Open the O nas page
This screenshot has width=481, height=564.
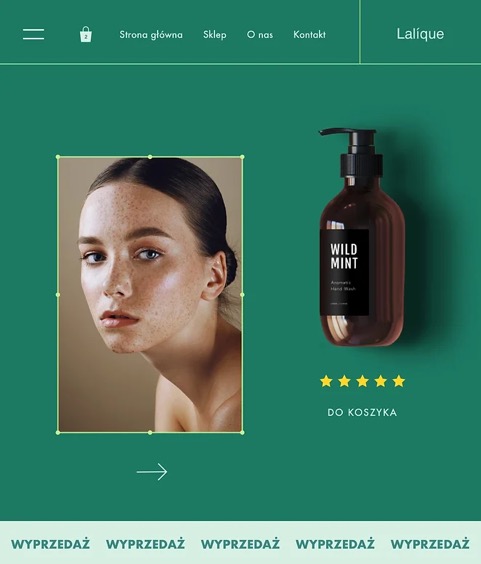[x=260, y=35]
